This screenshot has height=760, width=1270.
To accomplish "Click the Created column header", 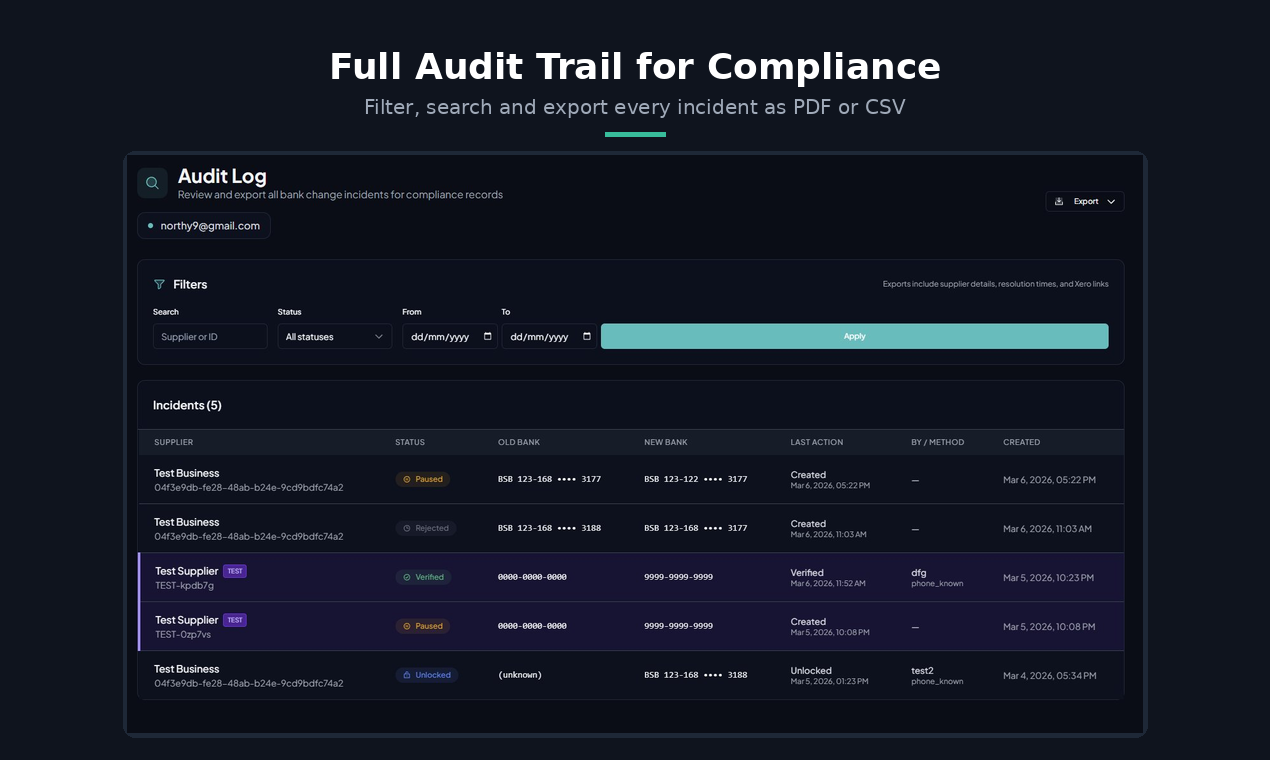I will (1022, 442).
